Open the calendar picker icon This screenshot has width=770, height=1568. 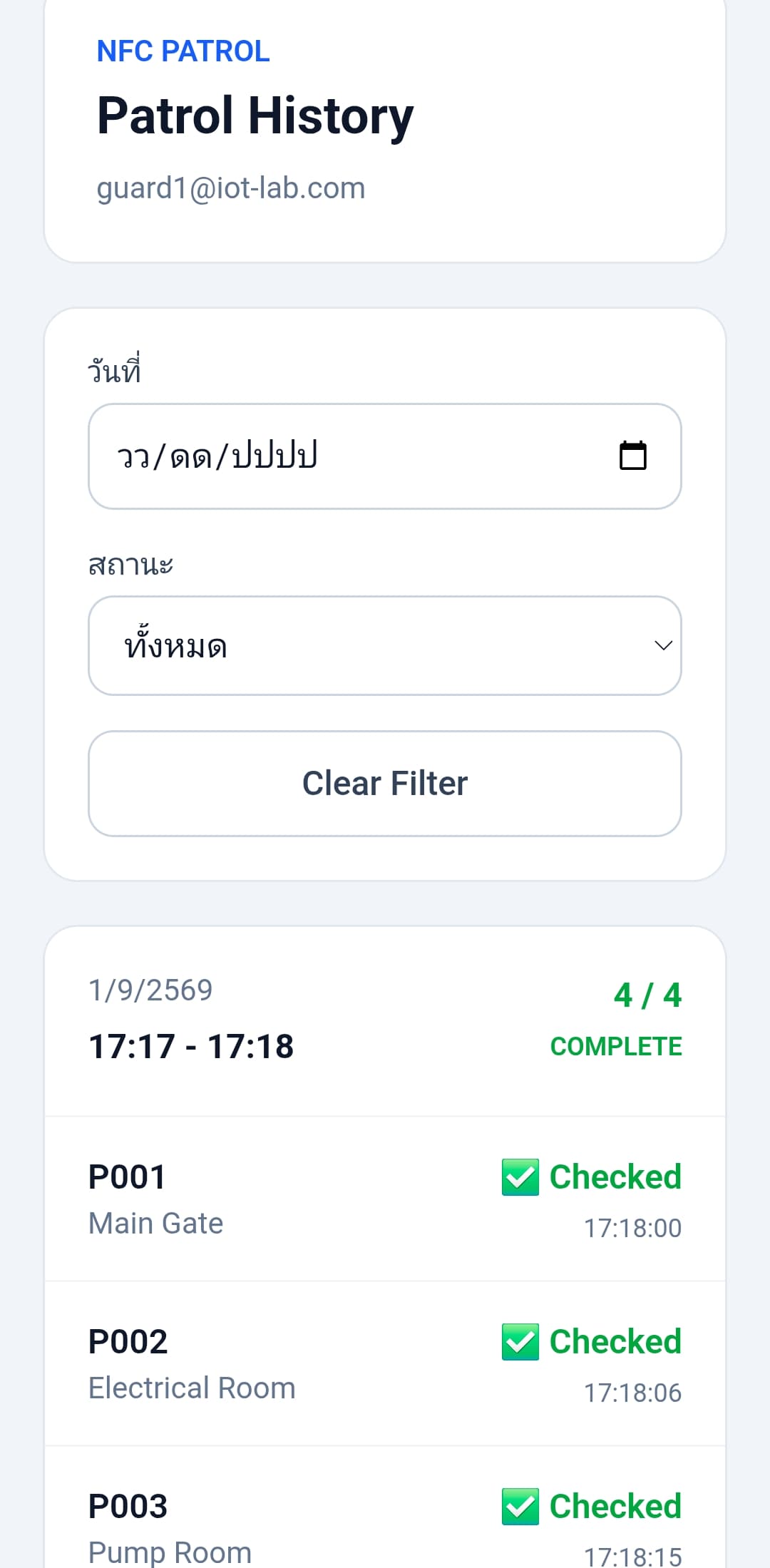pyautogui.click(x=632, y=456)
